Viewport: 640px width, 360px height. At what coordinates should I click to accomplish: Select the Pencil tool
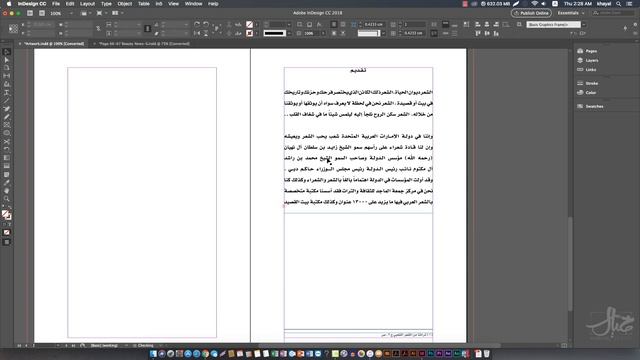tap(7, 117)
